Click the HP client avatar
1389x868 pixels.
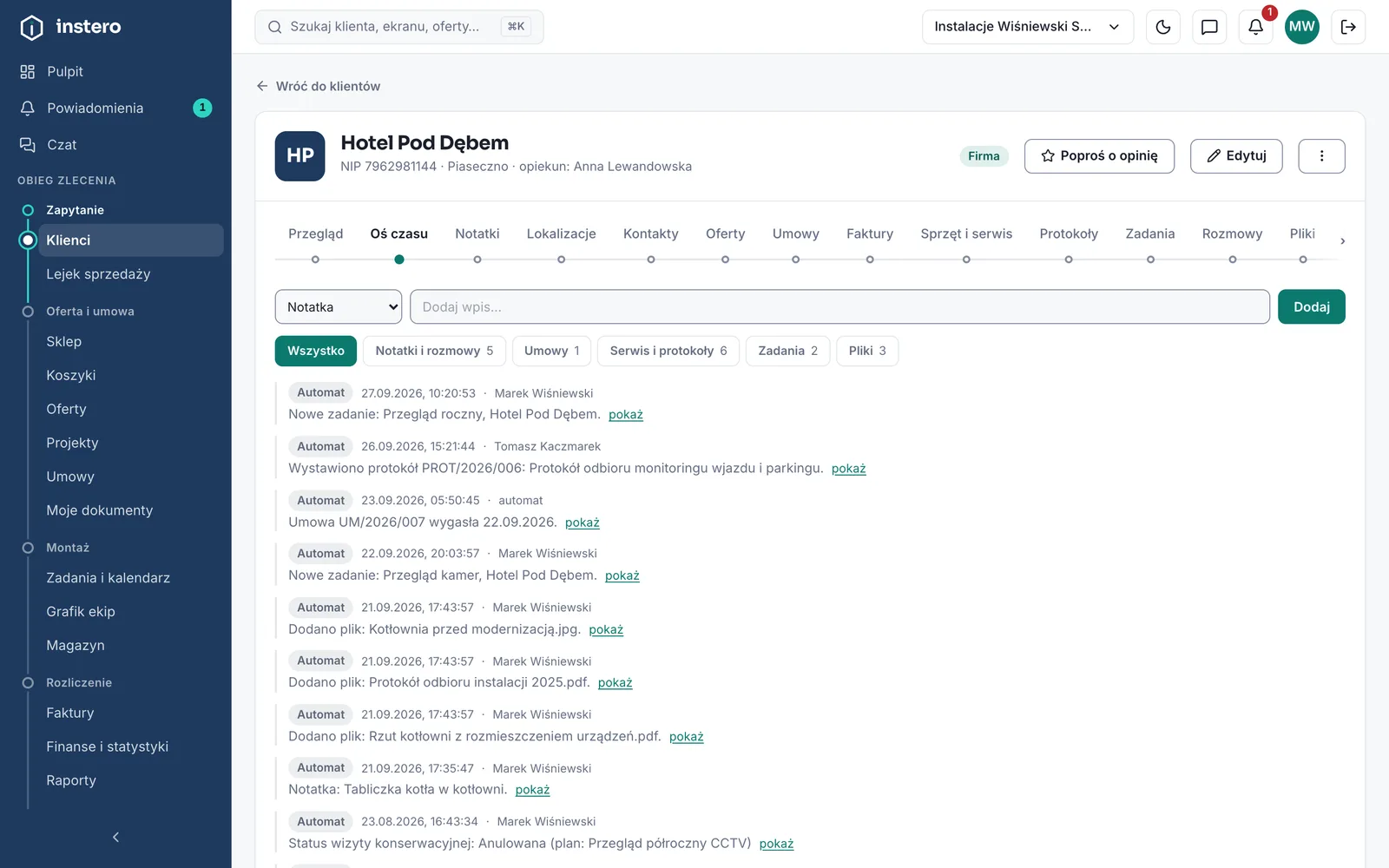[300, 156]
